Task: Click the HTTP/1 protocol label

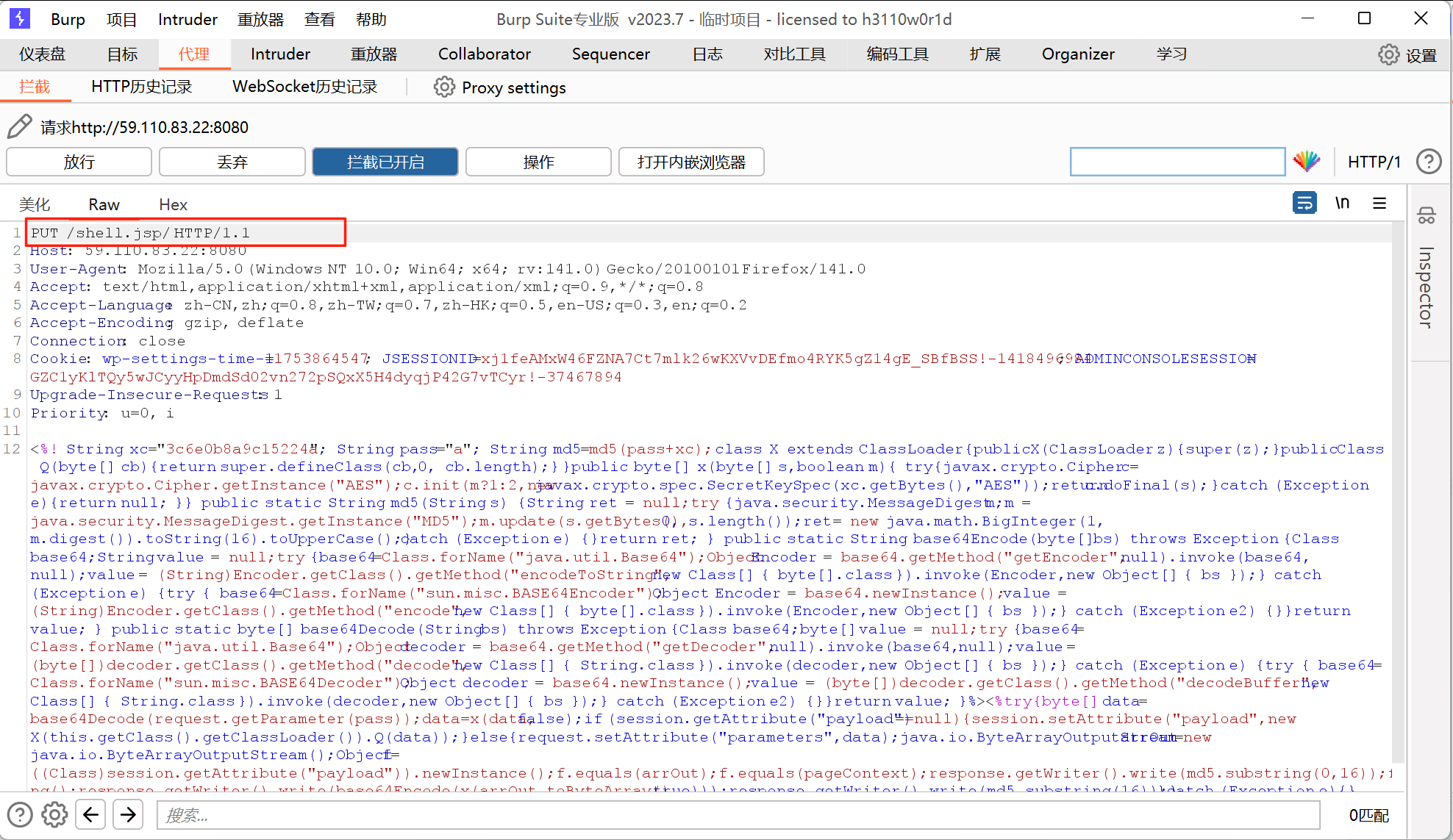Action: click(x=1374, y=162)
